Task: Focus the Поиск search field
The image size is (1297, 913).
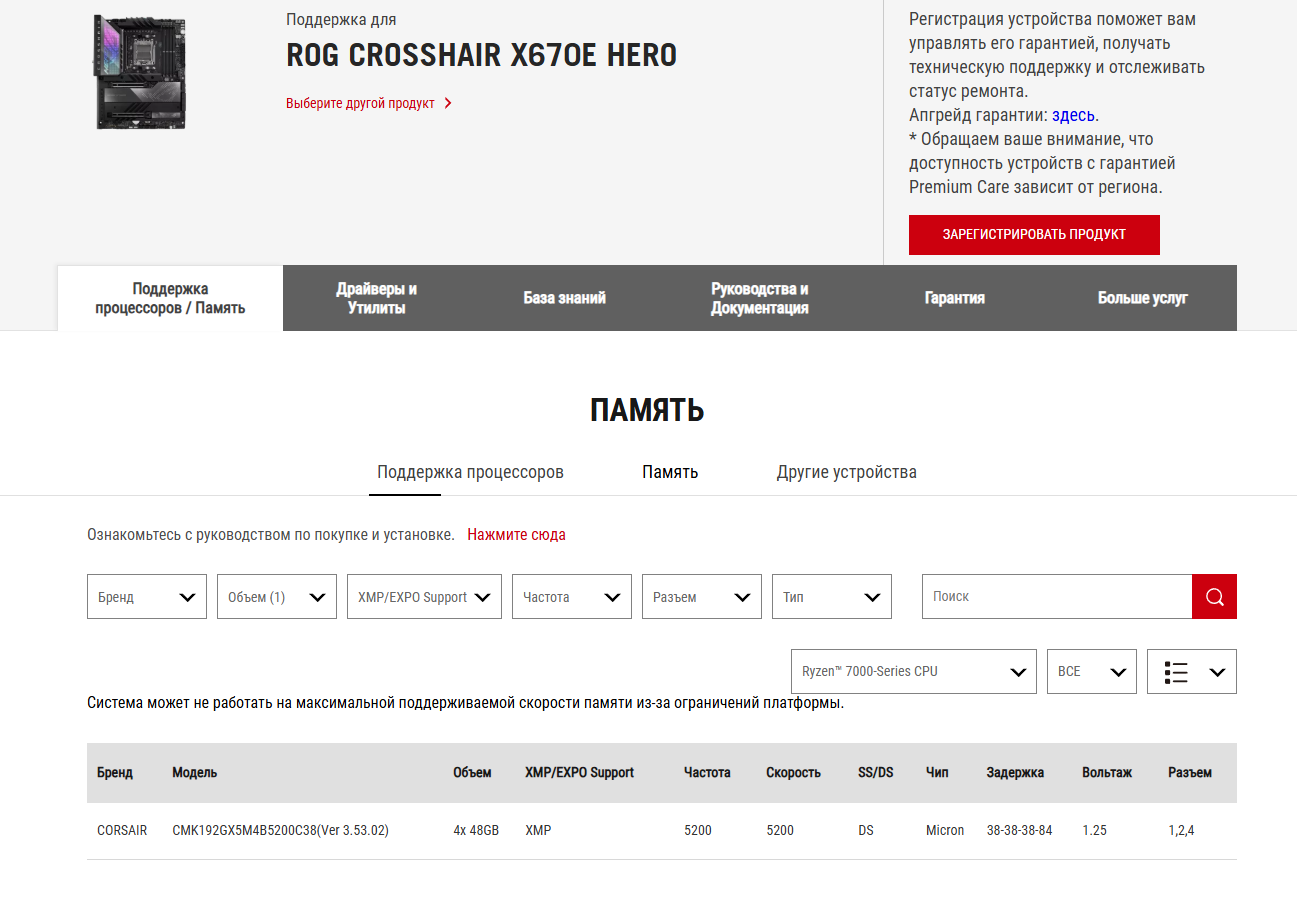Action: (x=1057, y=596)
